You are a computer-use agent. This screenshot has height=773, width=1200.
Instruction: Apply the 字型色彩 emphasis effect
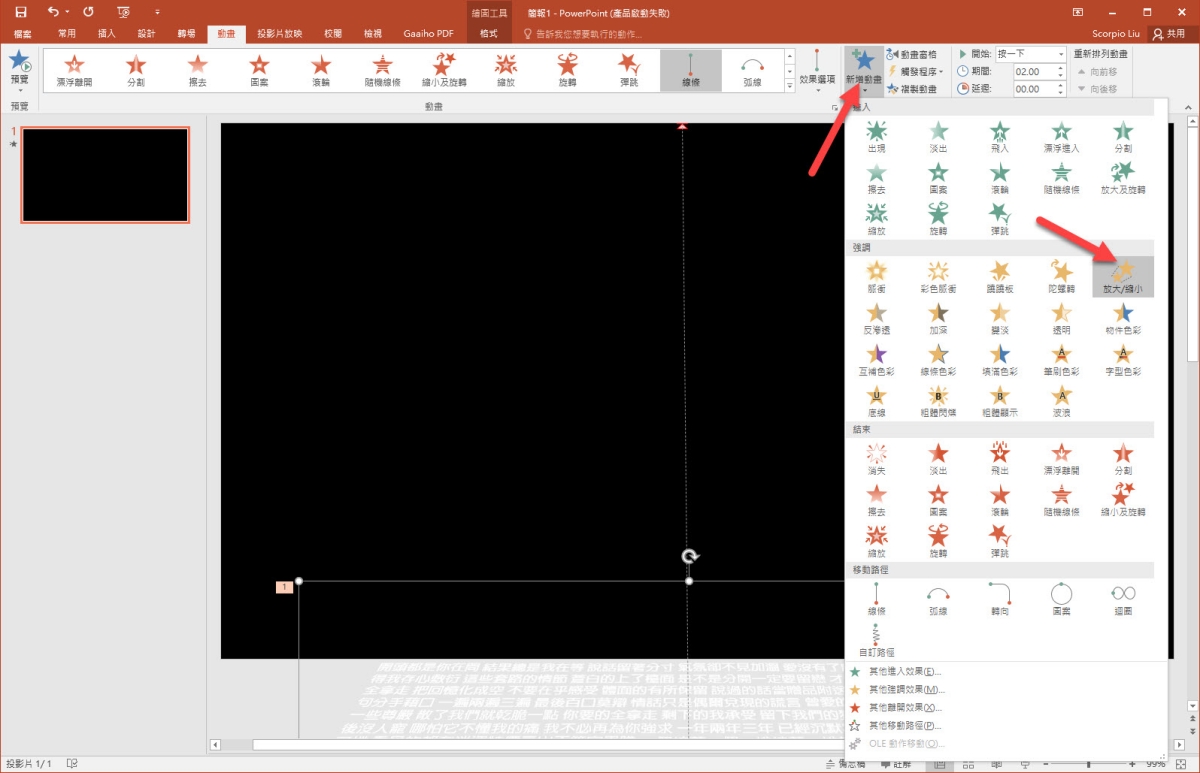click(x=1123, y=359)
